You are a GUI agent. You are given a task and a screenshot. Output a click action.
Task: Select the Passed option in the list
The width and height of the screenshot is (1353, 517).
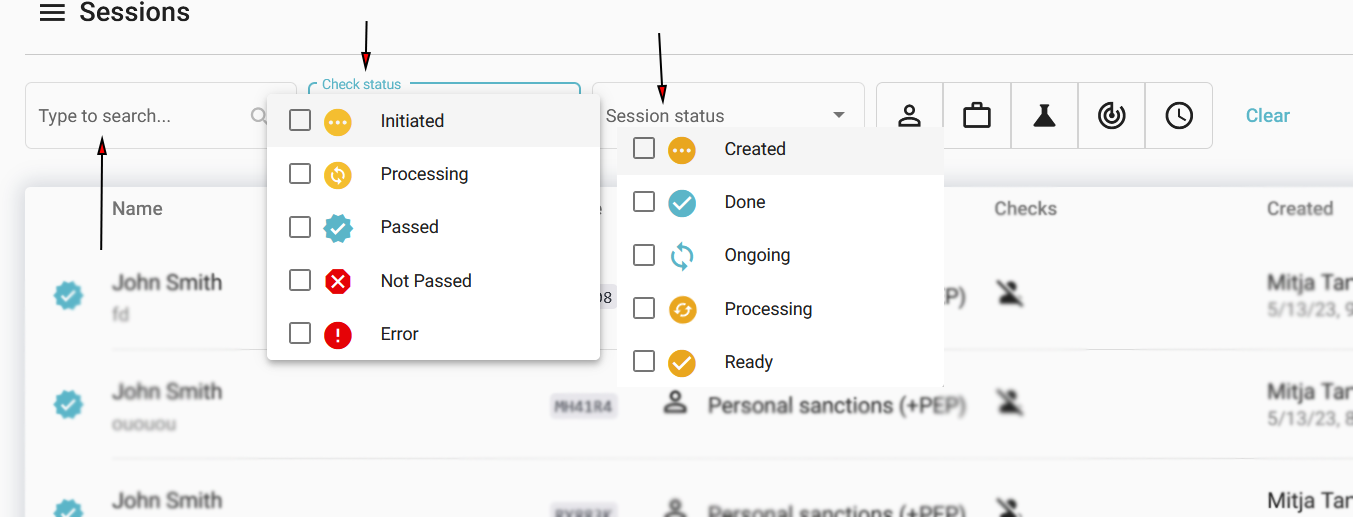tap(409, 227)
